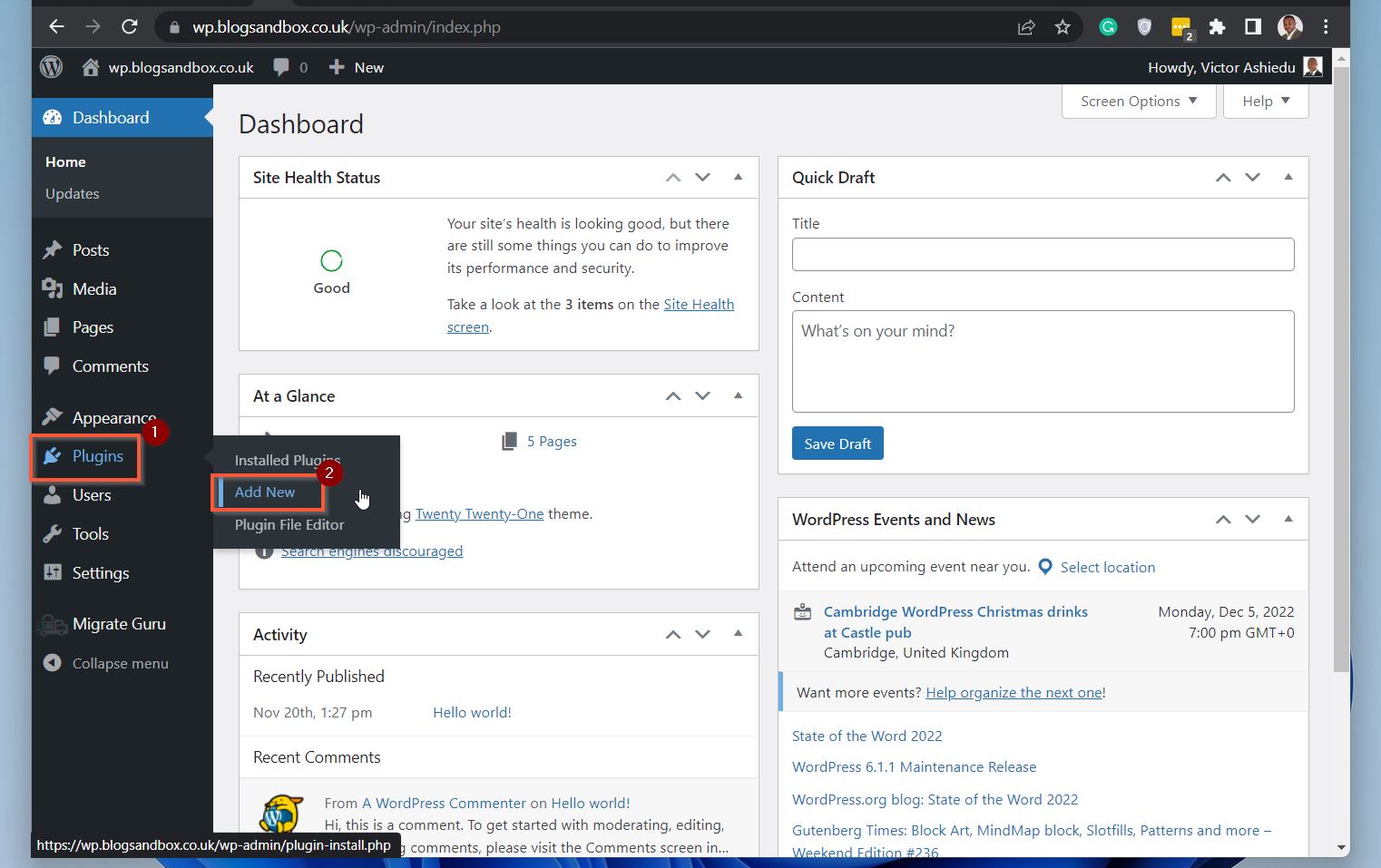This screenshot has width=1381, height=868.
Task: Click the Migrate Guru sidebar icon
Action: tap(52, 624)
